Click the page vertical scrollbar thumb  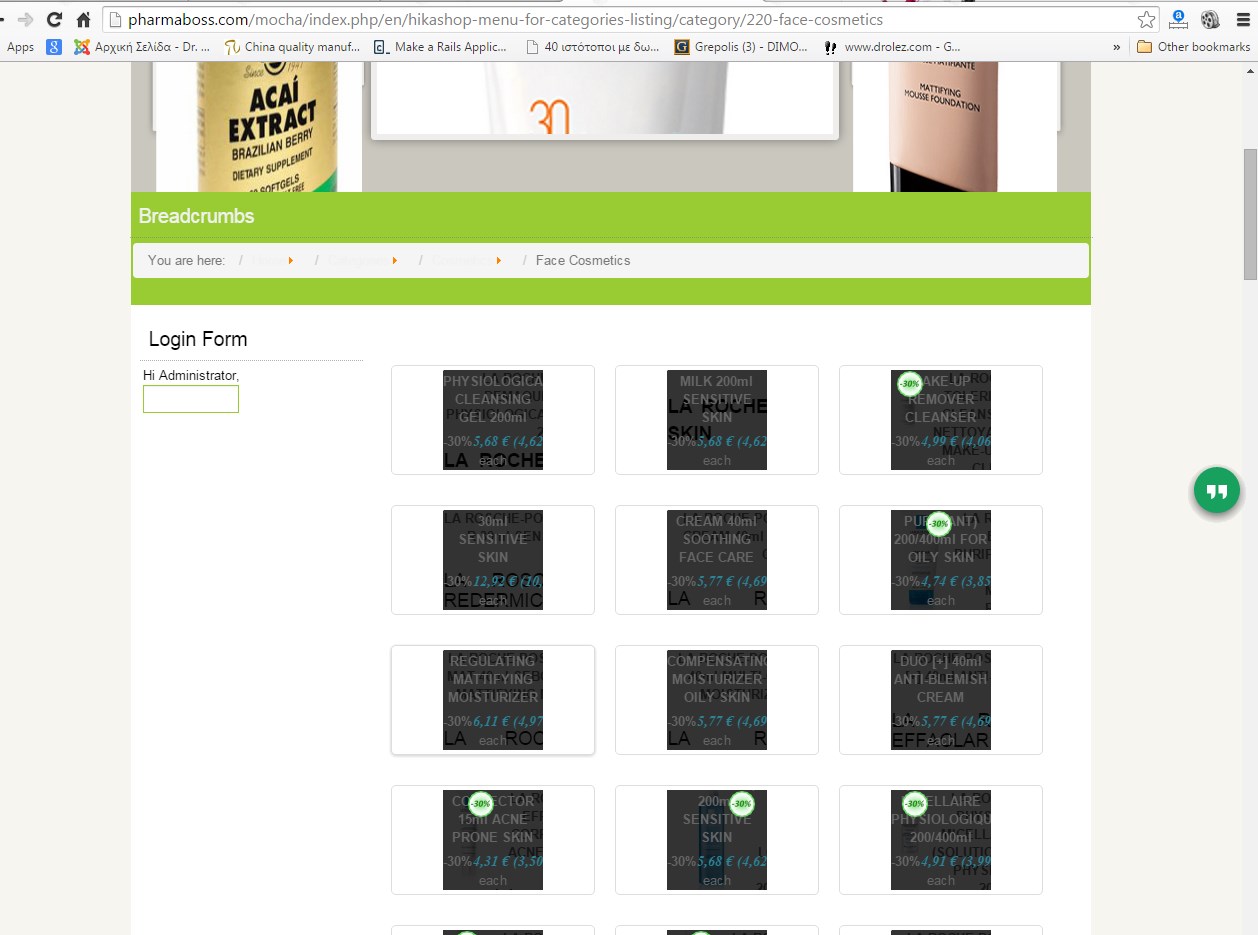(x=1250, y=214)
